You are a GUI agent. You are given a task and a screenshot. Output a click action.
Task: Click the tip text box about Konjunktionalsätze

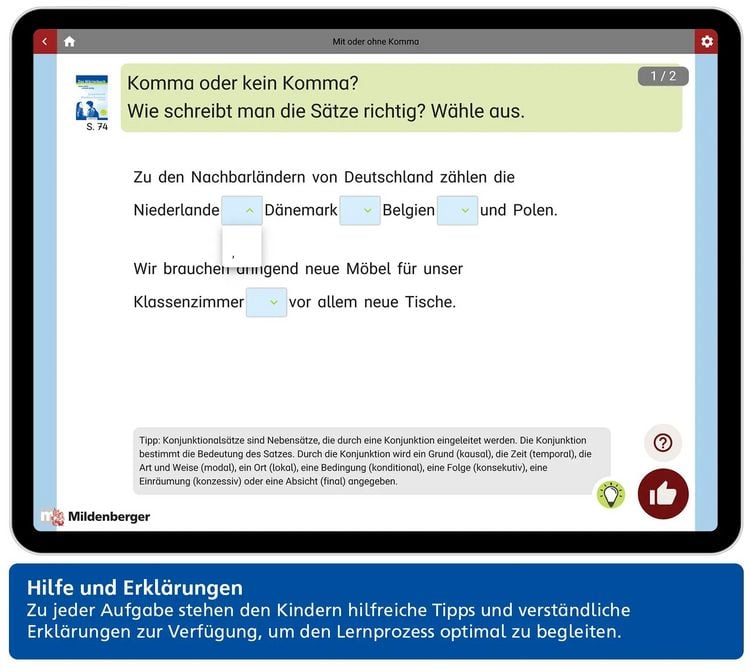(x=372, y=461)
